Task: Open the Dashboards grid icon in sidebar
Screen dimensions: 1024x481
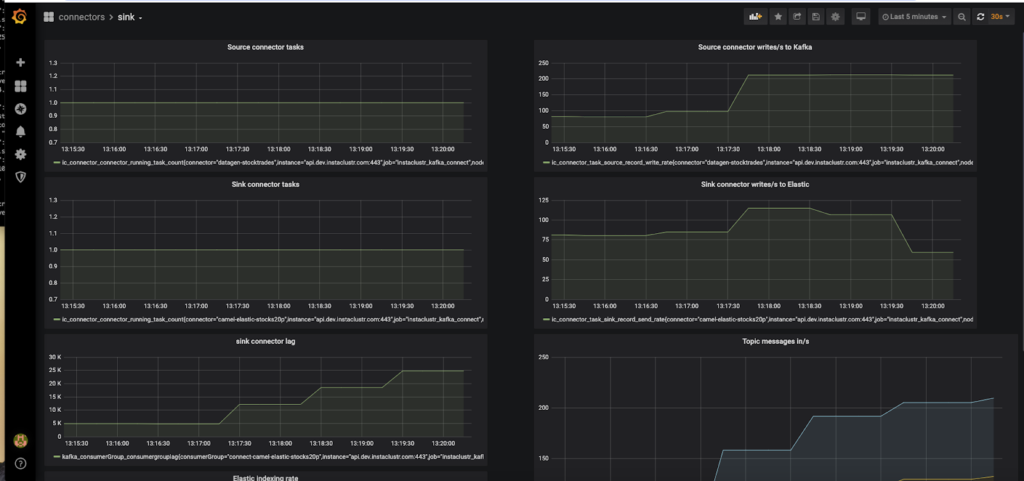Action: 20,86
